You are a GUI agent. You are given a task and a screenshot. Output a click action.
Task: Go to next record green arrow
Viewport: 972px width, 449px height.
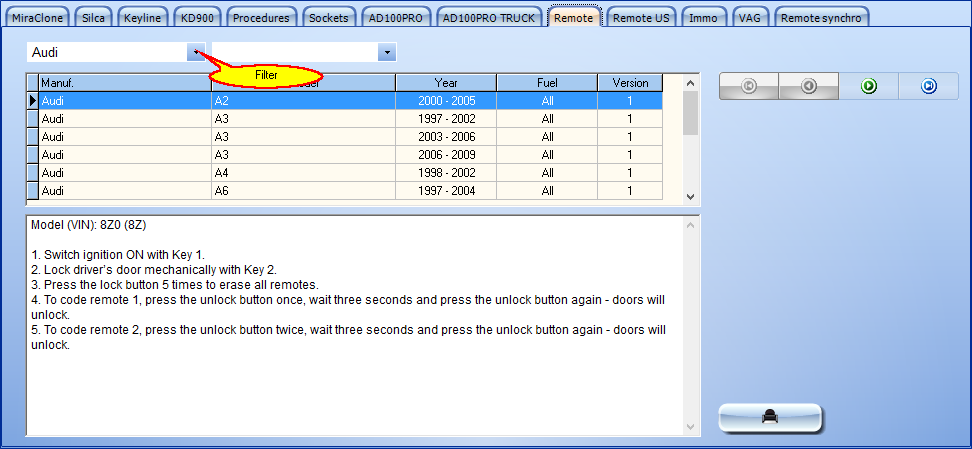(x=868, y=86)
